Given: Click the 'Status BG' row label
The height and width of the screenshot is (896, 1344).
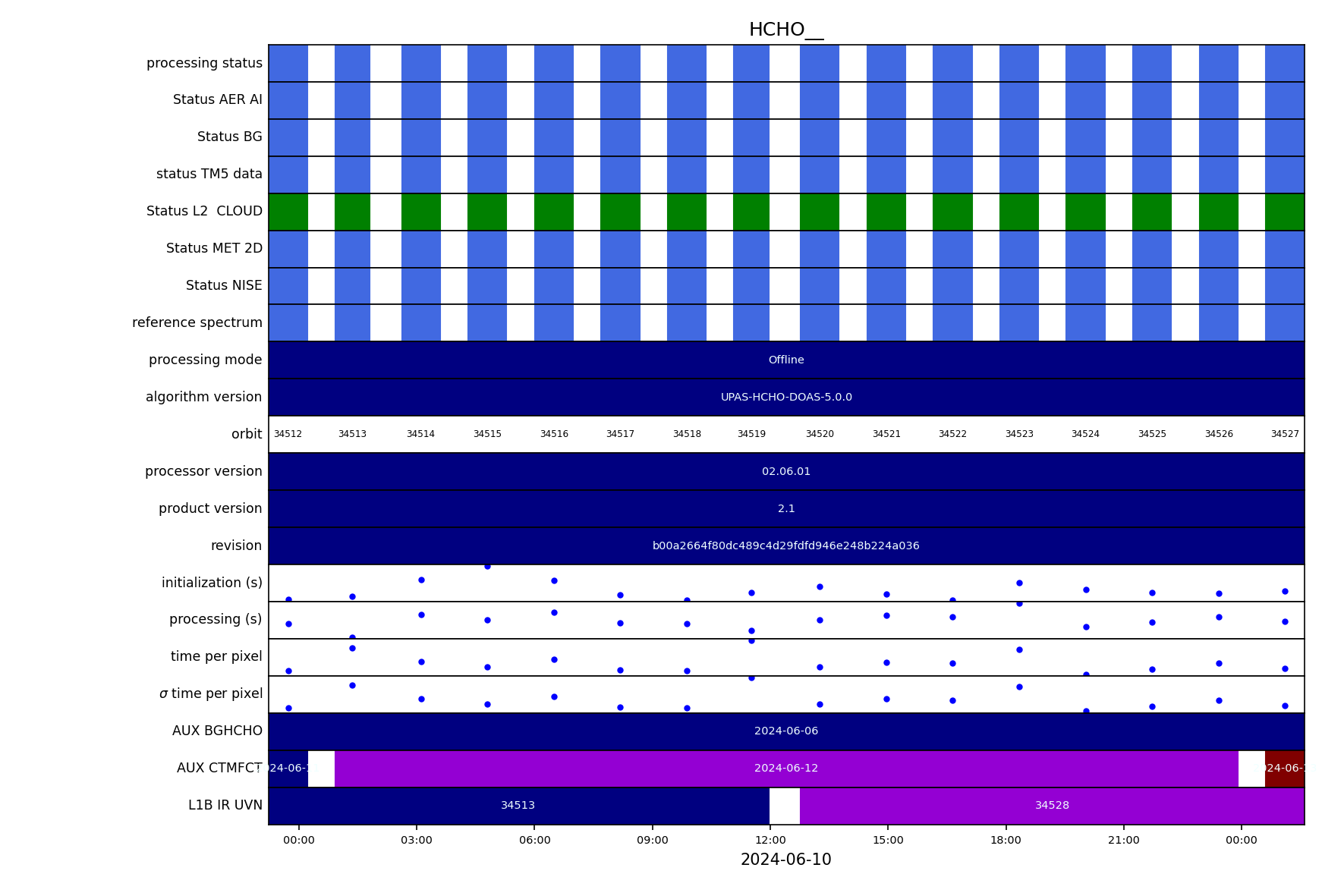Looking at the screenshot, I should tap(229, 137).
